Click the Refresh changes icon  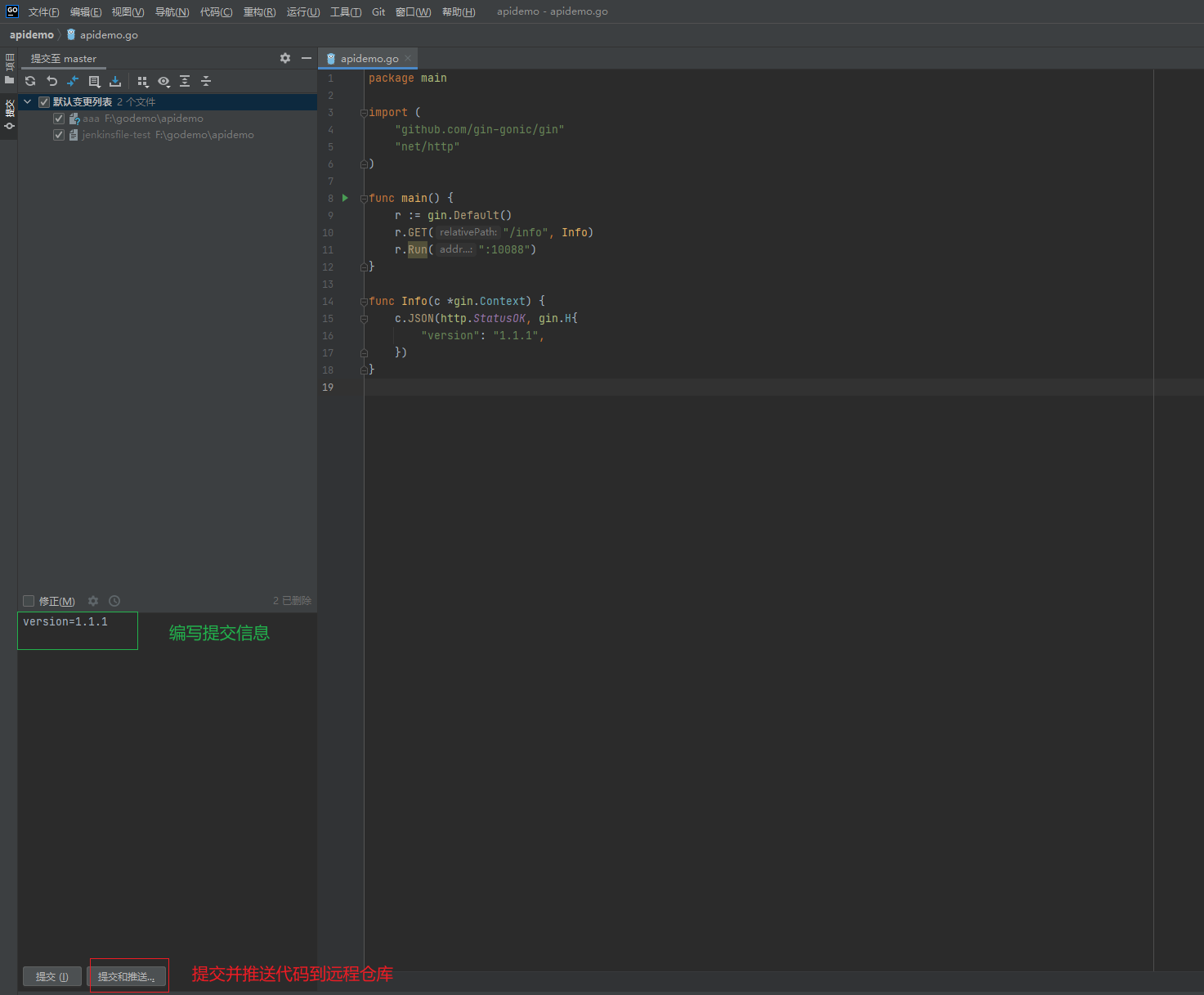(x=30, y=81)
